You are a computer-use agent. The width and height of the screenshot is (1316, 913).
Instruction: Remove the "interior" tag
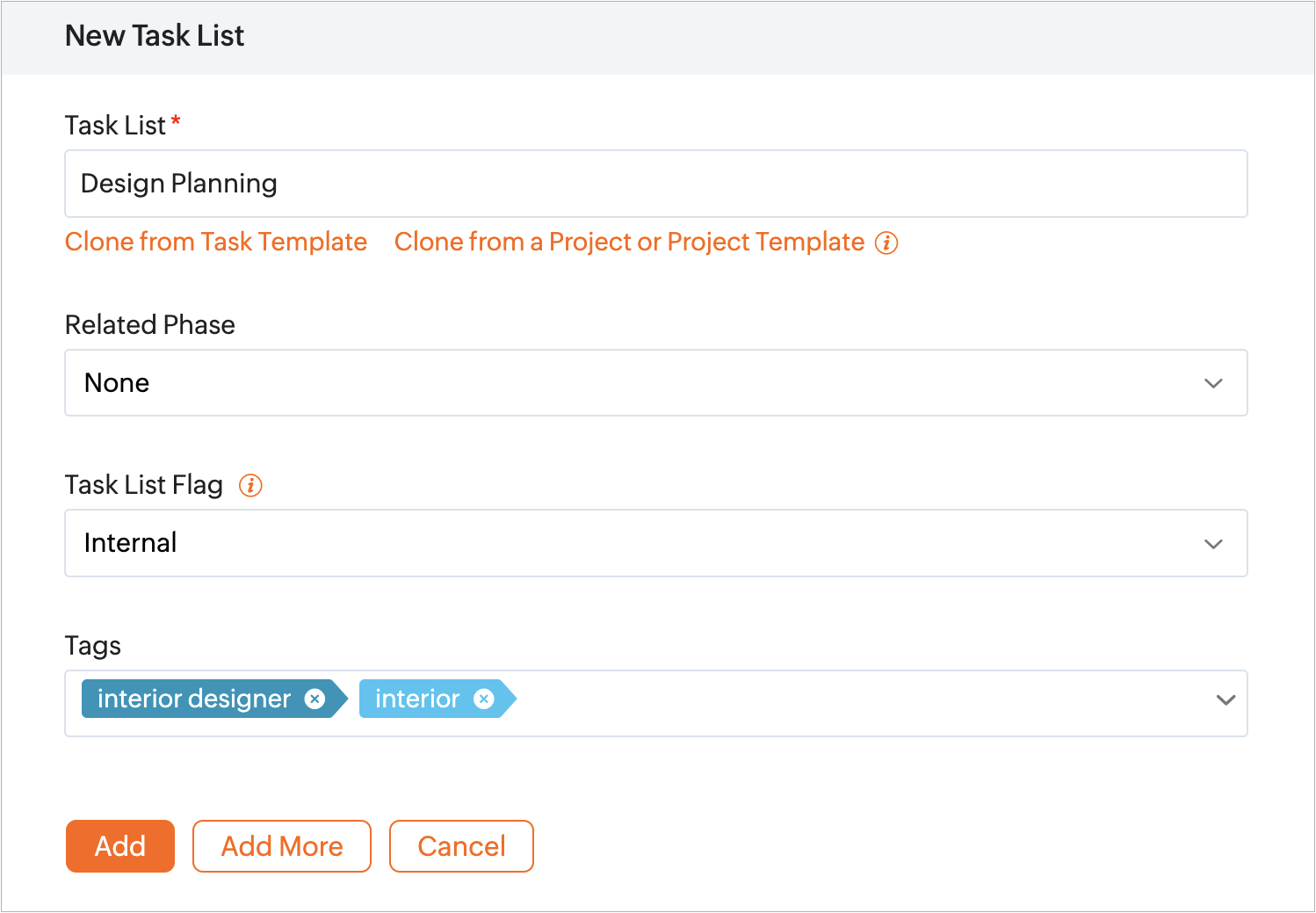[x=483, y=699]
